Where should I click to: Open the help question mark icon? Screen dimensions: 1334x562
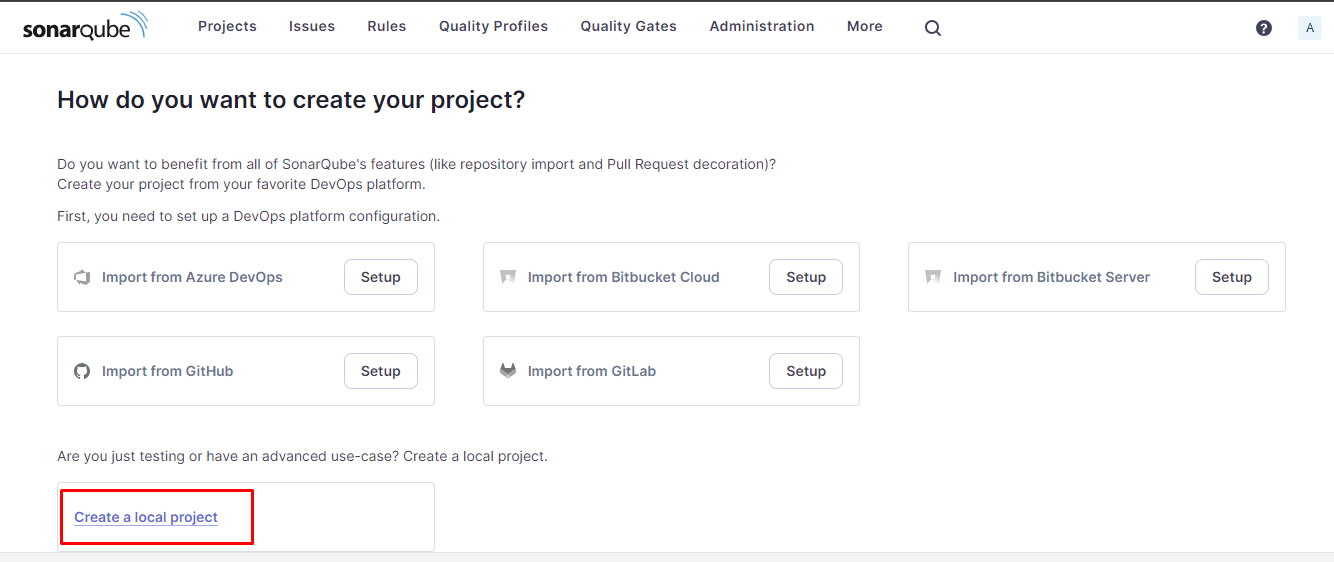coord(1264,28)
